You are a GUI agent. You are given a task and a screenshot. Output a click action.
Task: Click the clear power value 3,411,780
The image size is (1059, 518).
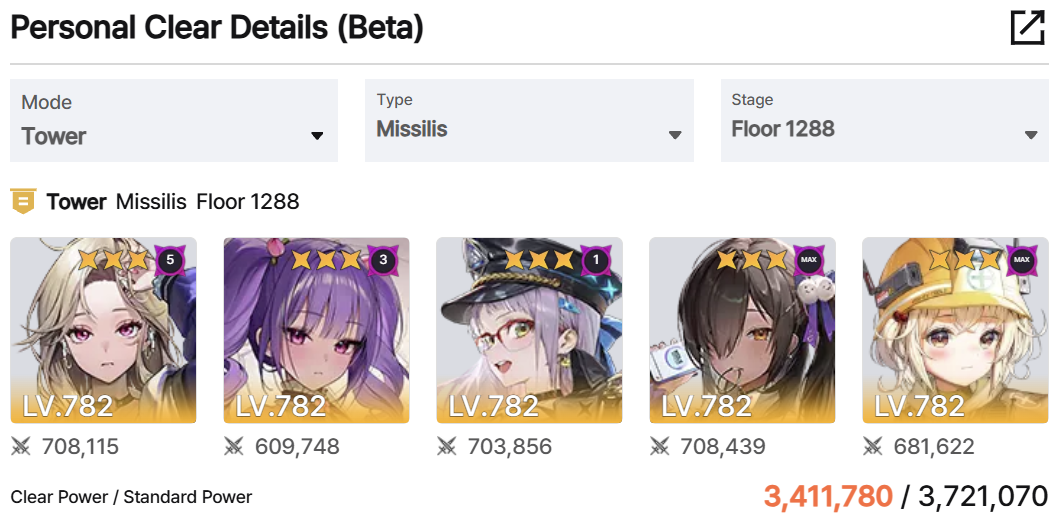coord(828,496)
